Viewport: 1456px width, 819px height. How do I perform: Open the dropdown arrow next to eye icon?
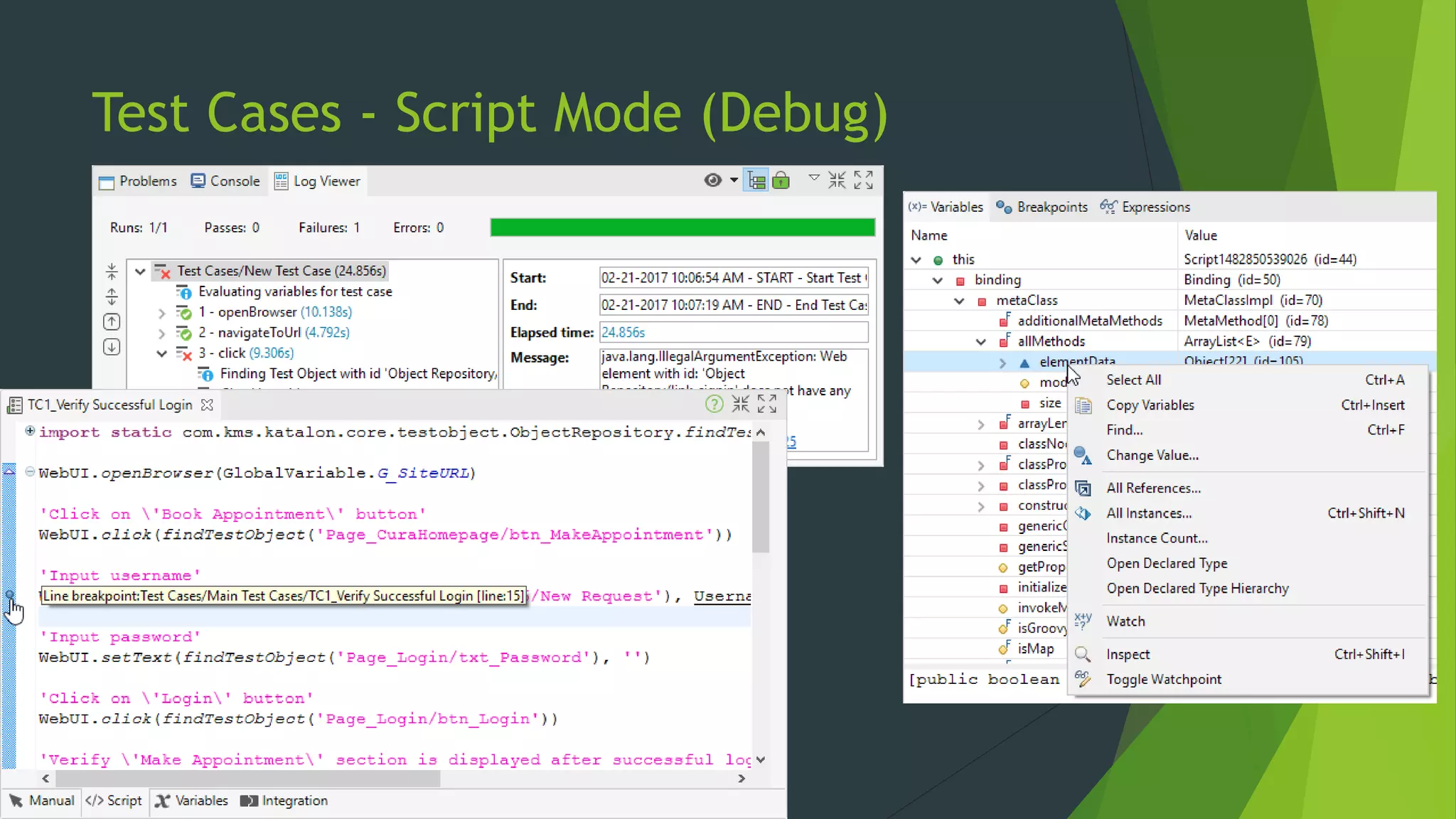734,181
